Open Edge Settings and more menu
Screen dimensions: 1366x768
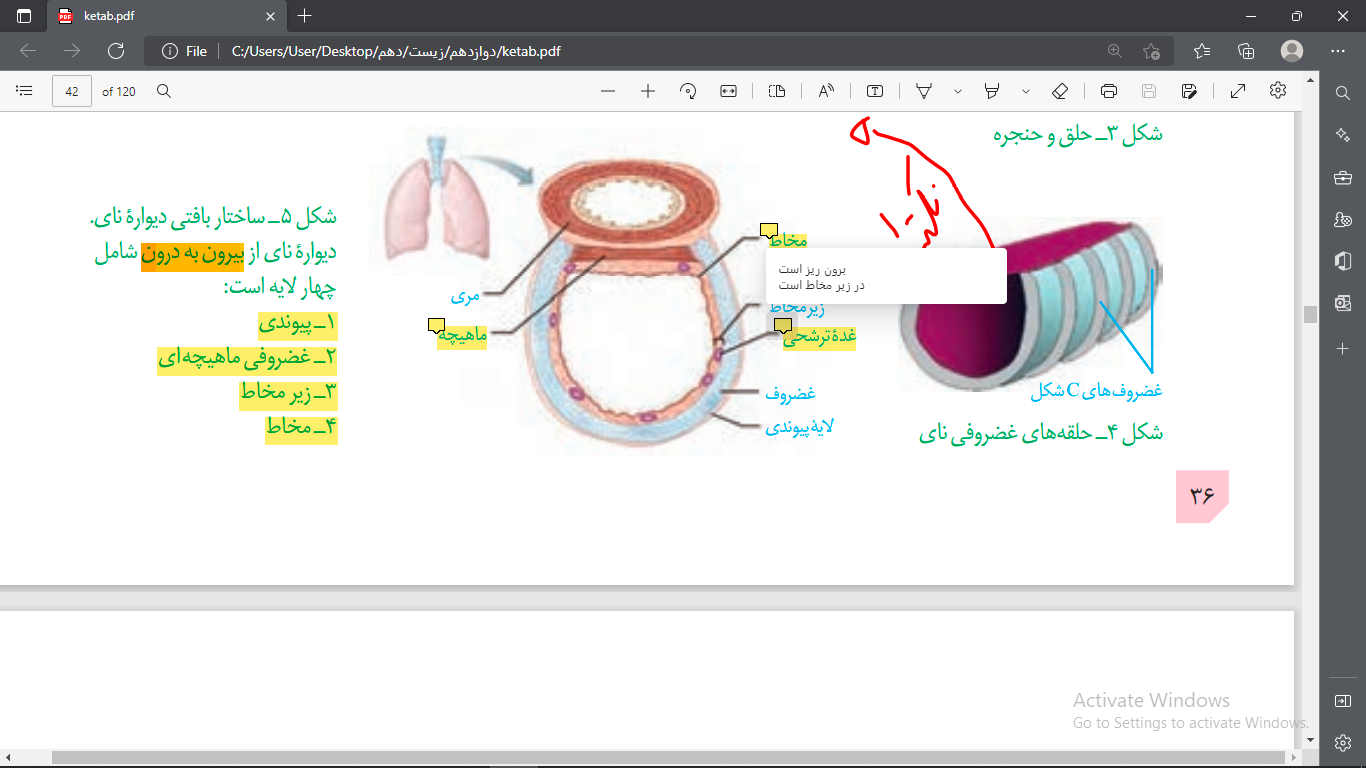tap(1338, 51)
